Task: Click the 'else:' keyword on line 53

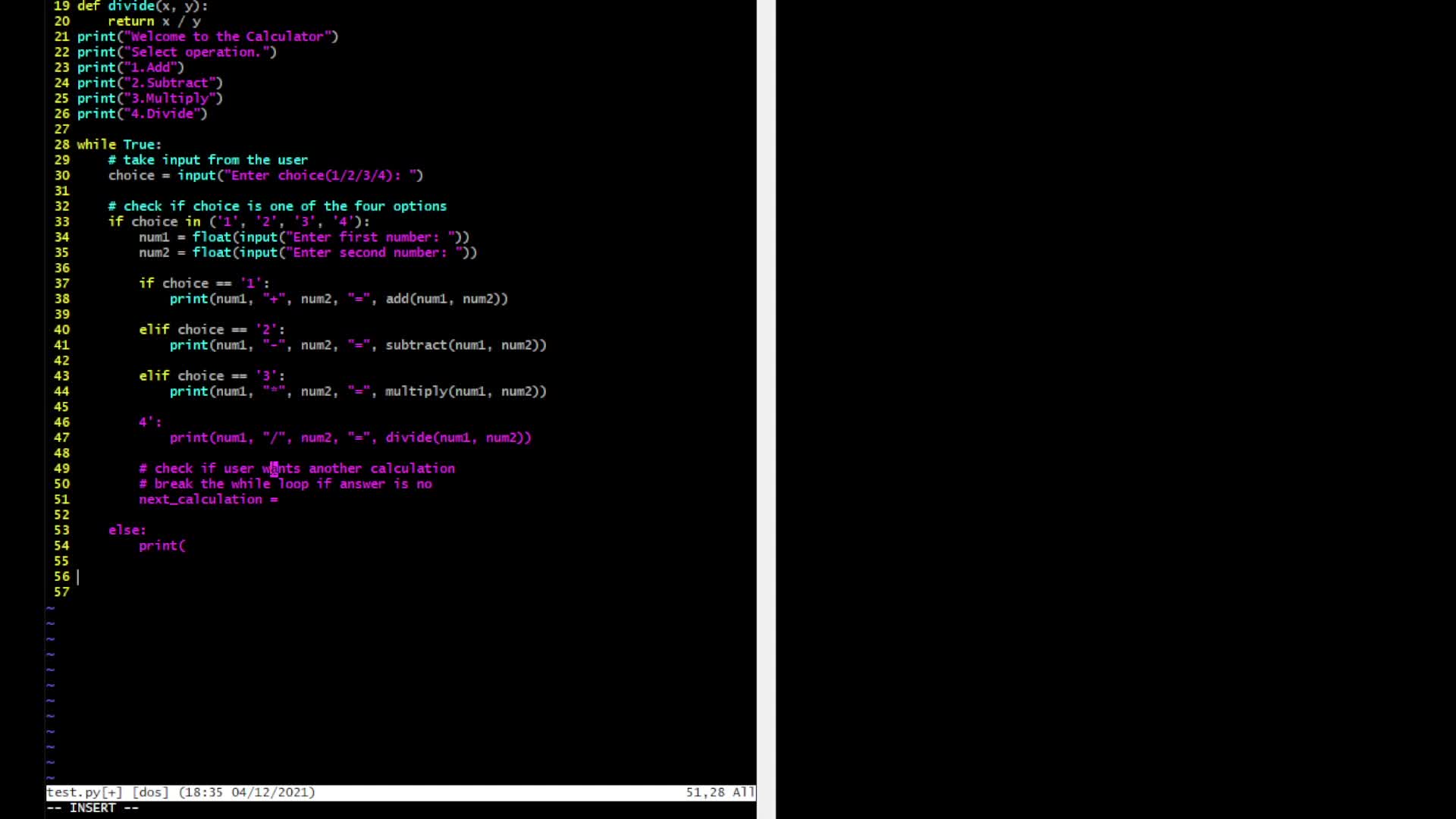Action: [127, 530]
